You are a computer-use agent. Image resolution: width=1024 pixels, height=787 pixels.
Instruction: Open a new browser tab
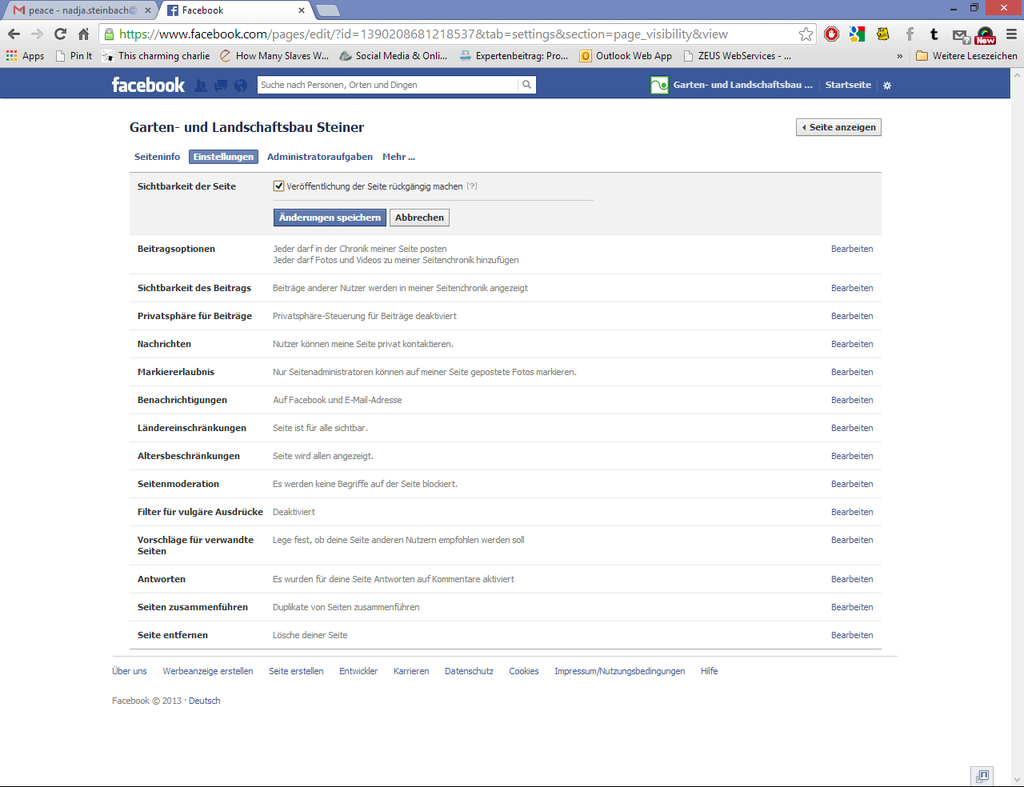pos(327,10)
